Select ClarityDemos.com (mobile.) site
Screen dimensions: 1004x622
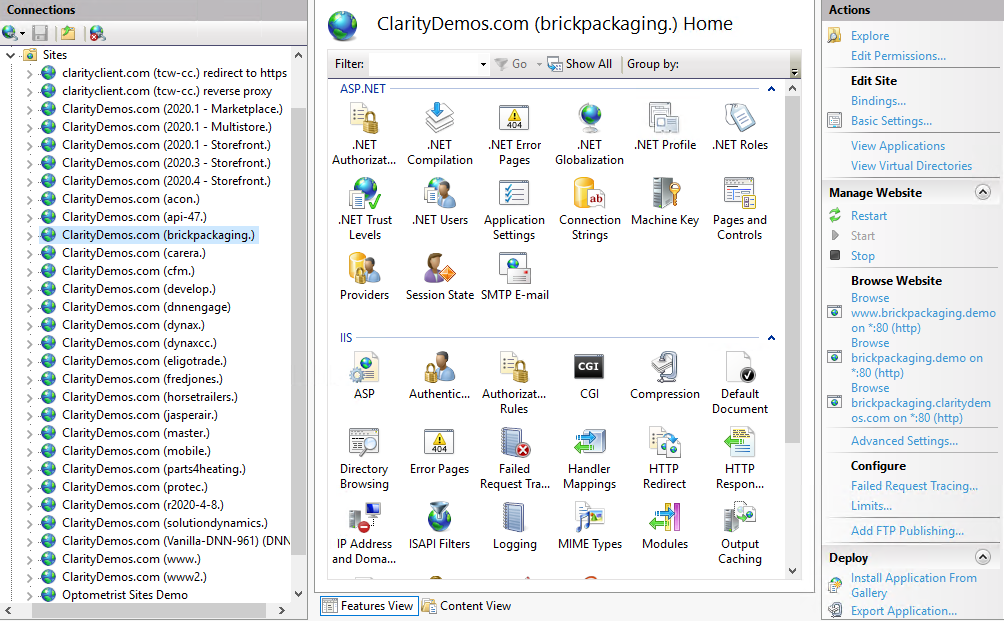point(136,451)
